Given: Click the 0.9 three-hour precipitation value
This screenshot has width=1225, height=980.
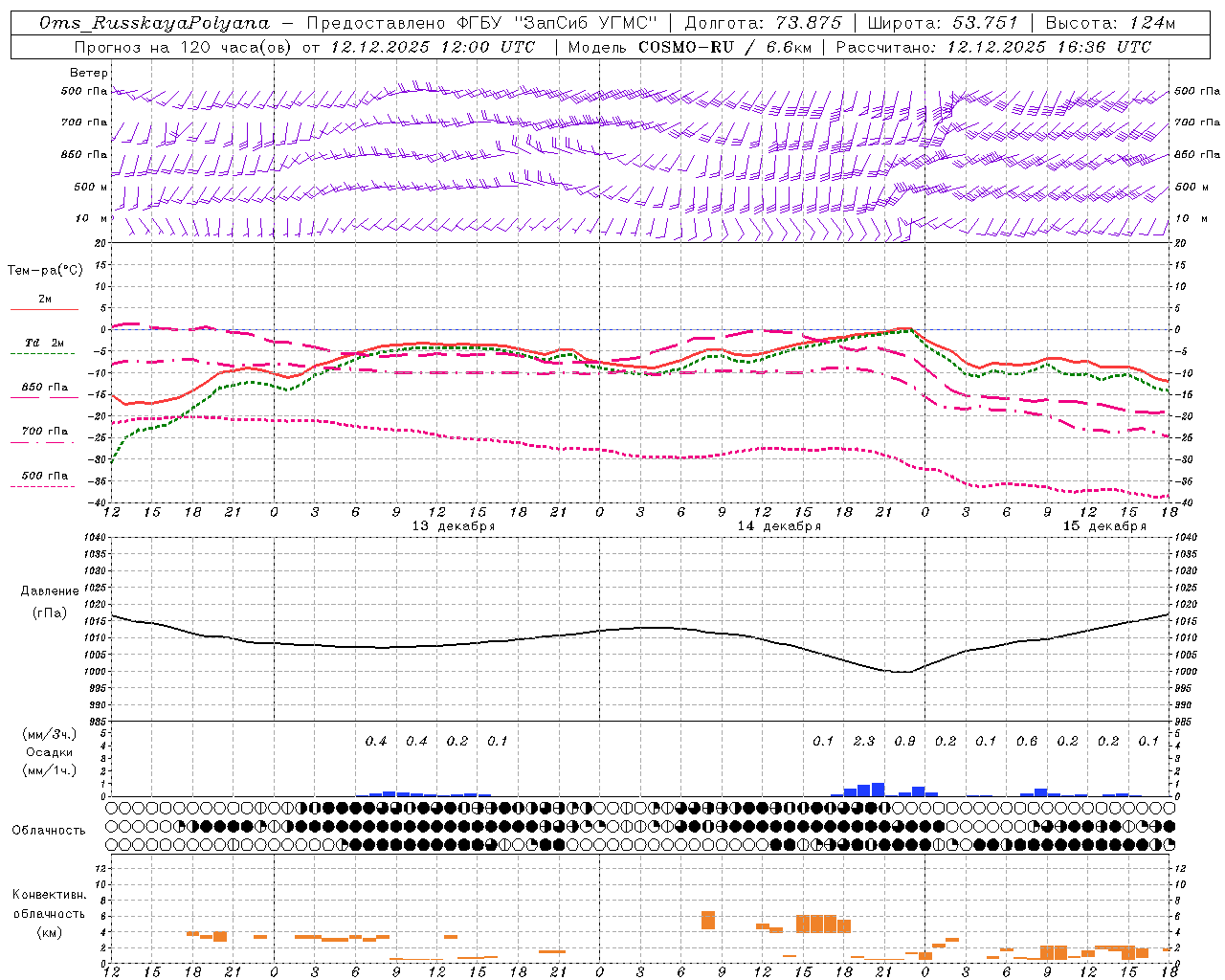Looking at the screenshot, I should coord(904,742).
